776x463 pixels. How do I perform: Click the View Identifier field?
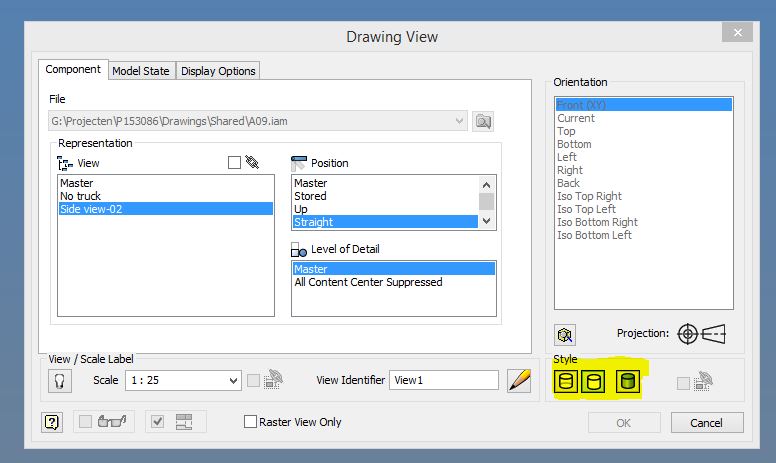pos(443,380)
